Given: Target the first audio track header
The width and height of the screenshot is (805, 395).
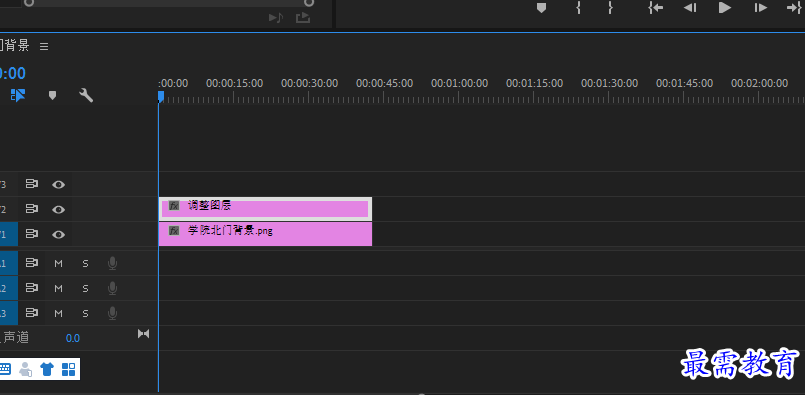Looking at the screenshot, I should click(9, 263).
